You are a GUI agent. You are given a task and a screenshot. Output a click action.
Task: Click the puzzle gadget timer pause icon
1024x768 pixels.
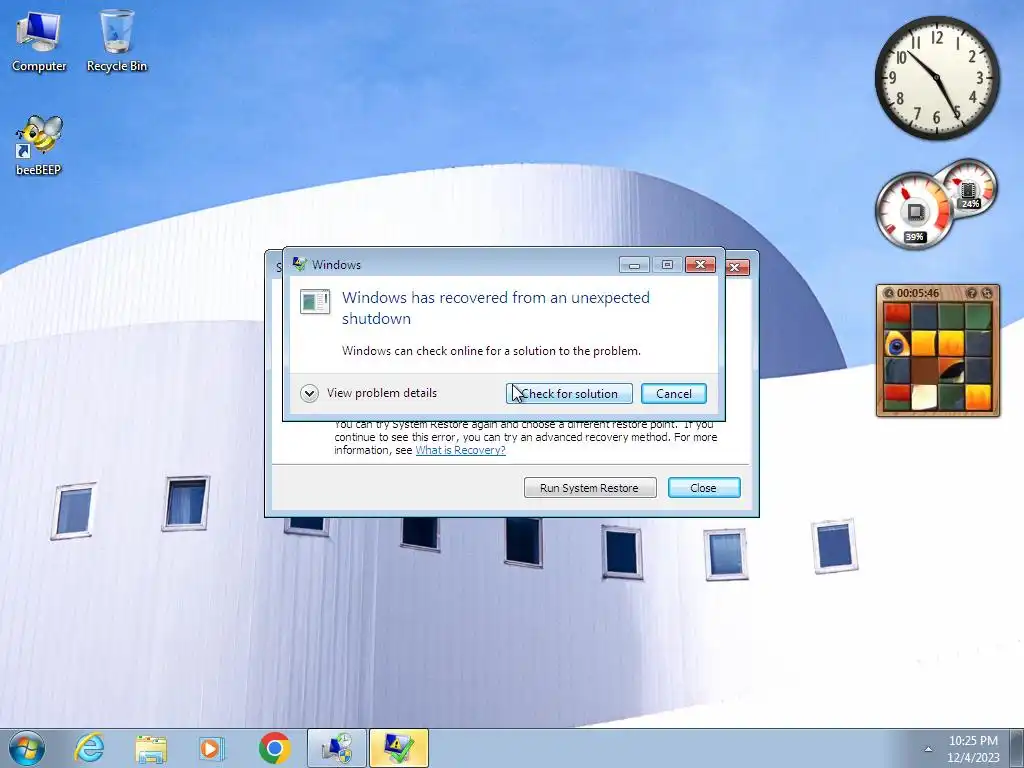[888, 293]
